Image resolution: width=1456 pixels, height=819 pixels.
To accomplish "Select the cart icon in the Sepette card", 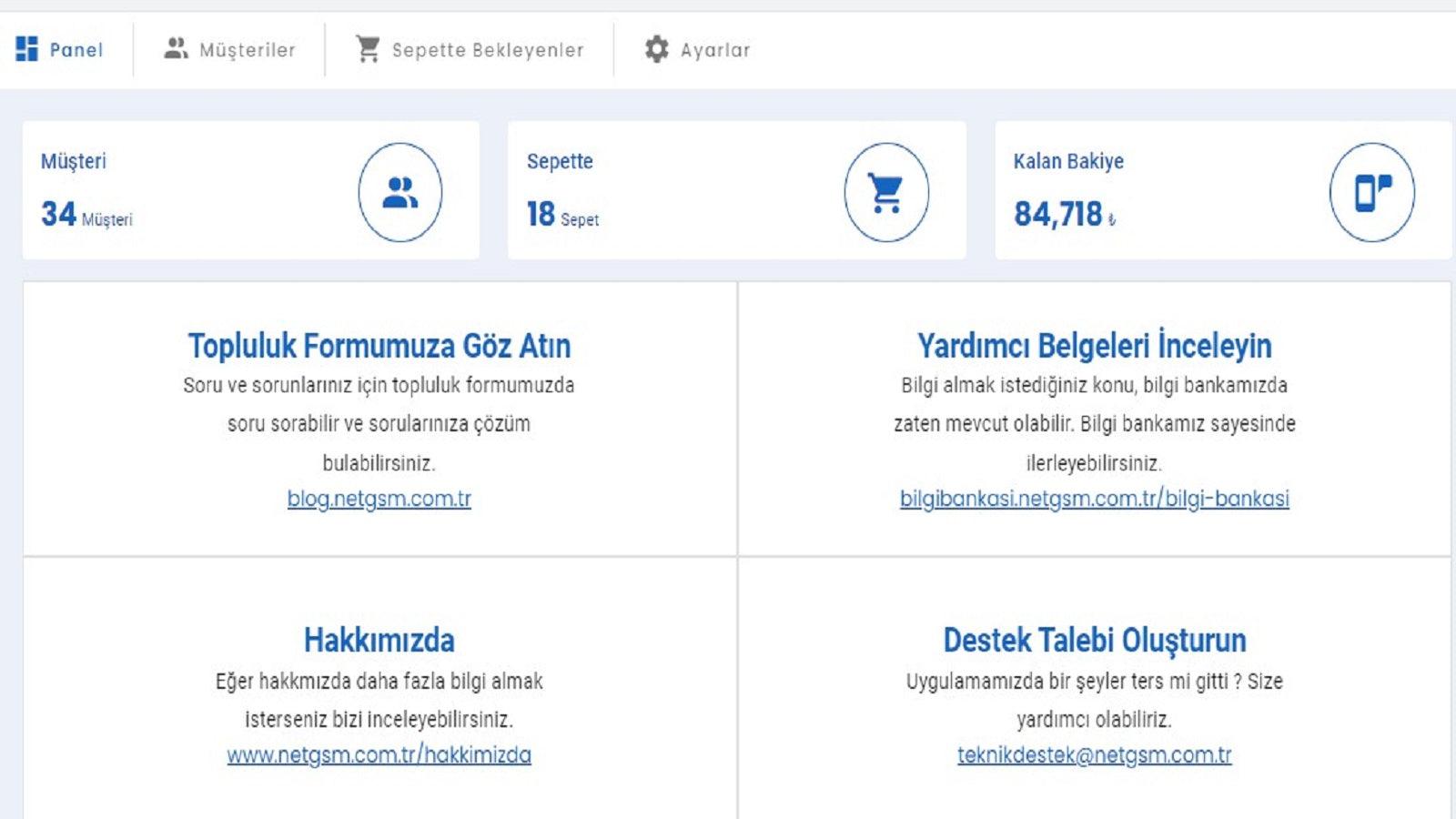I will coord(887,192).
